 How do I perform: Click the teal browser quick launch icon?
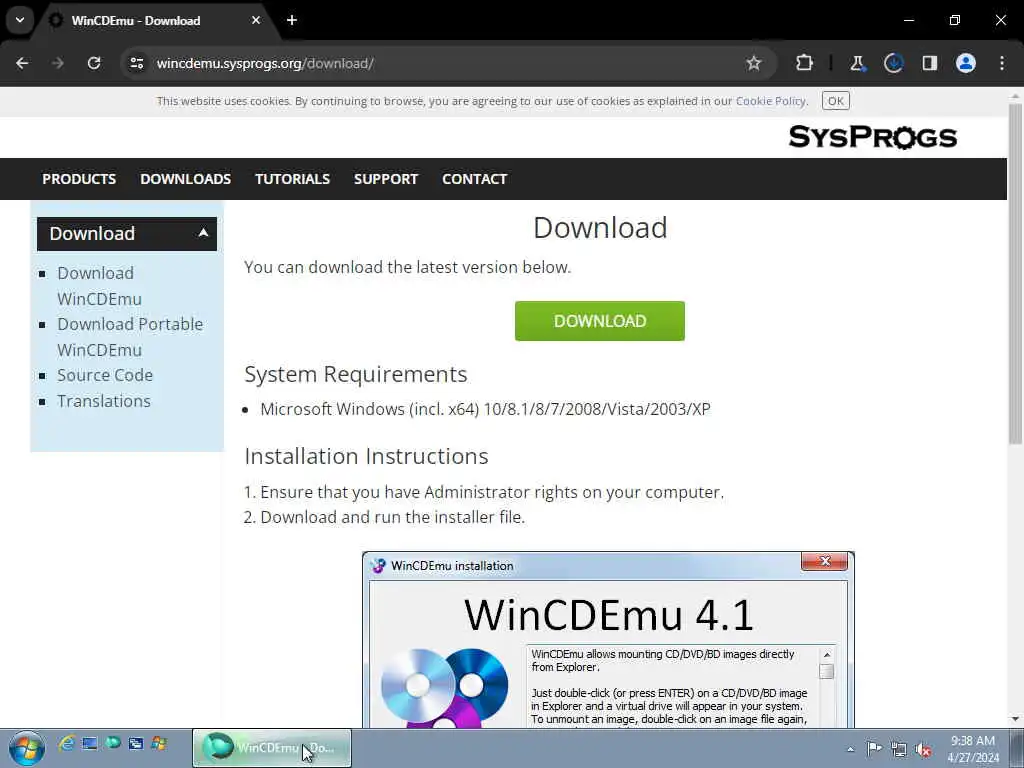113,743
